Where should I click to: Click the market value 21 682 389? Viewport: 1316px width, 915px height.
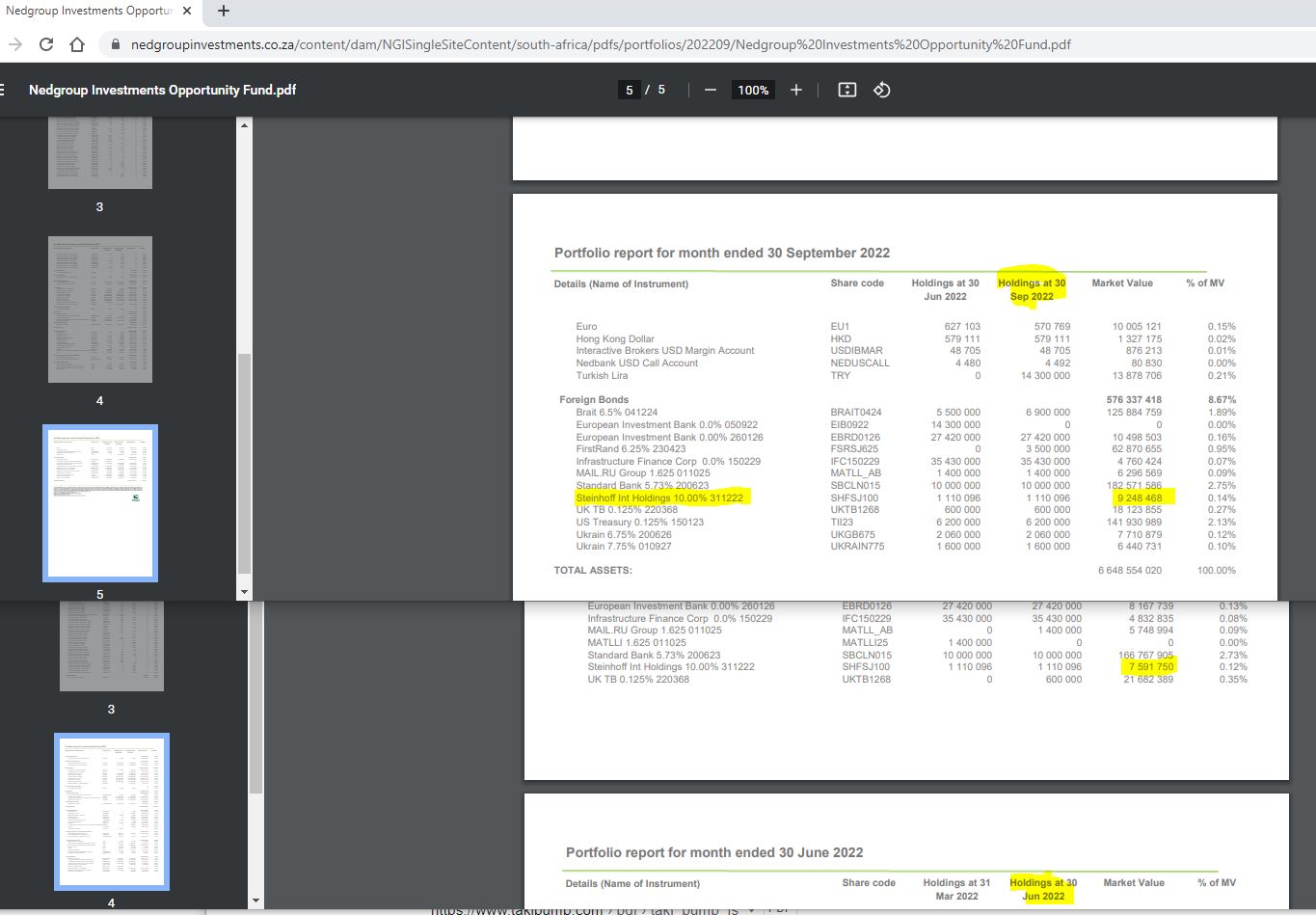click(1148, 679)
